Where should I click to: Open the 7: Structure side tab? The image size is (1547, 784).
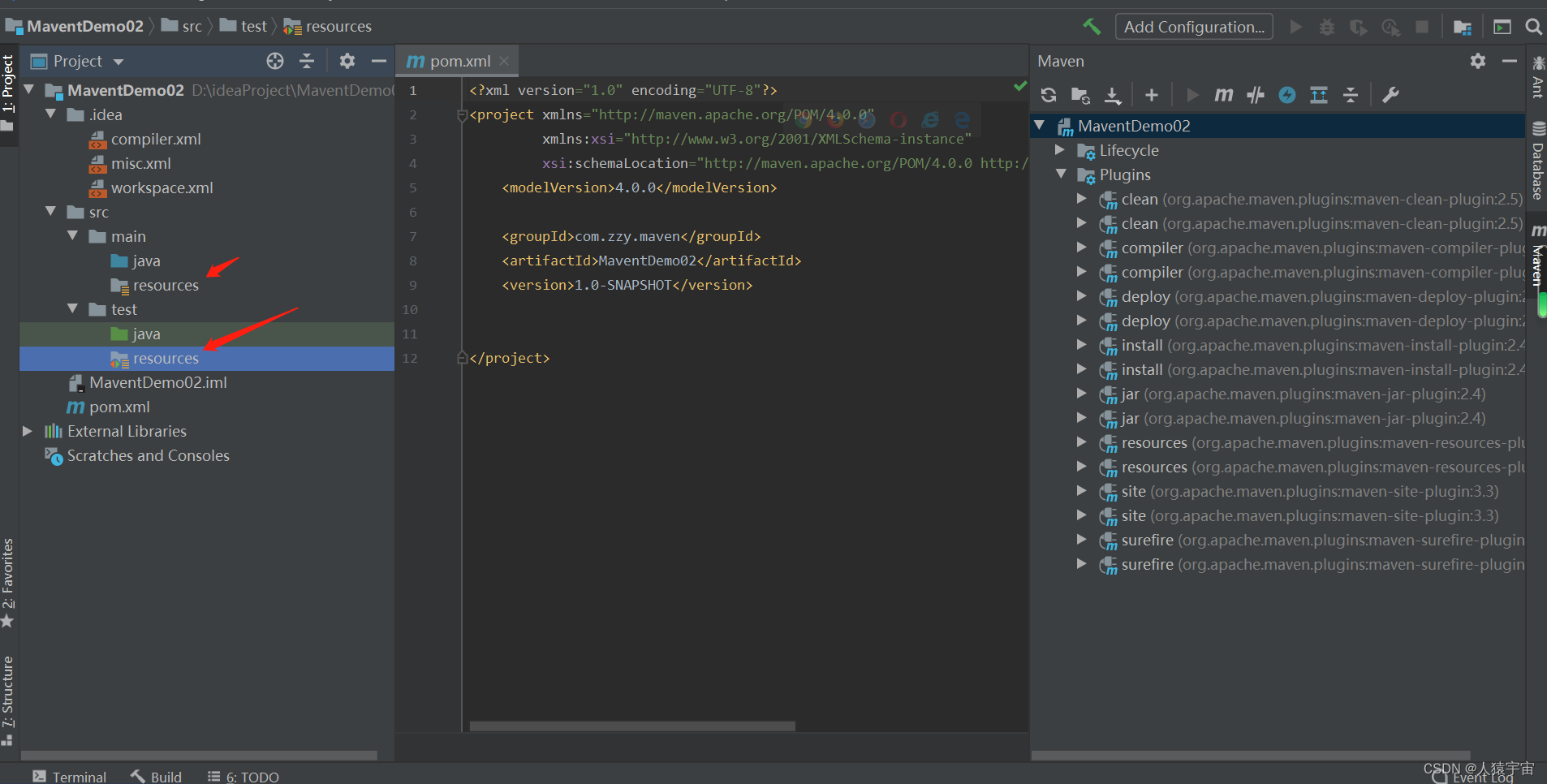[8, 700]
